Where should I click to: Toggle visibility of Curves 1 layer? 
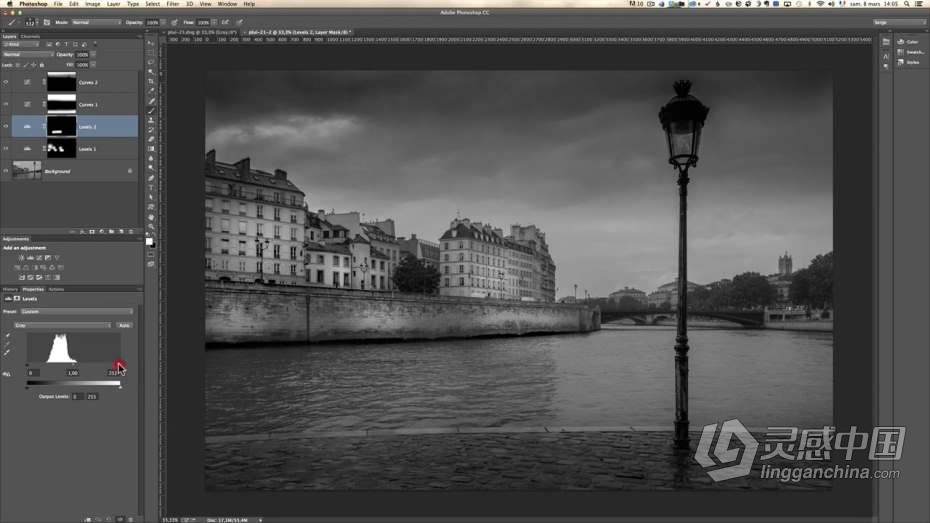click(x=6, y=104)
